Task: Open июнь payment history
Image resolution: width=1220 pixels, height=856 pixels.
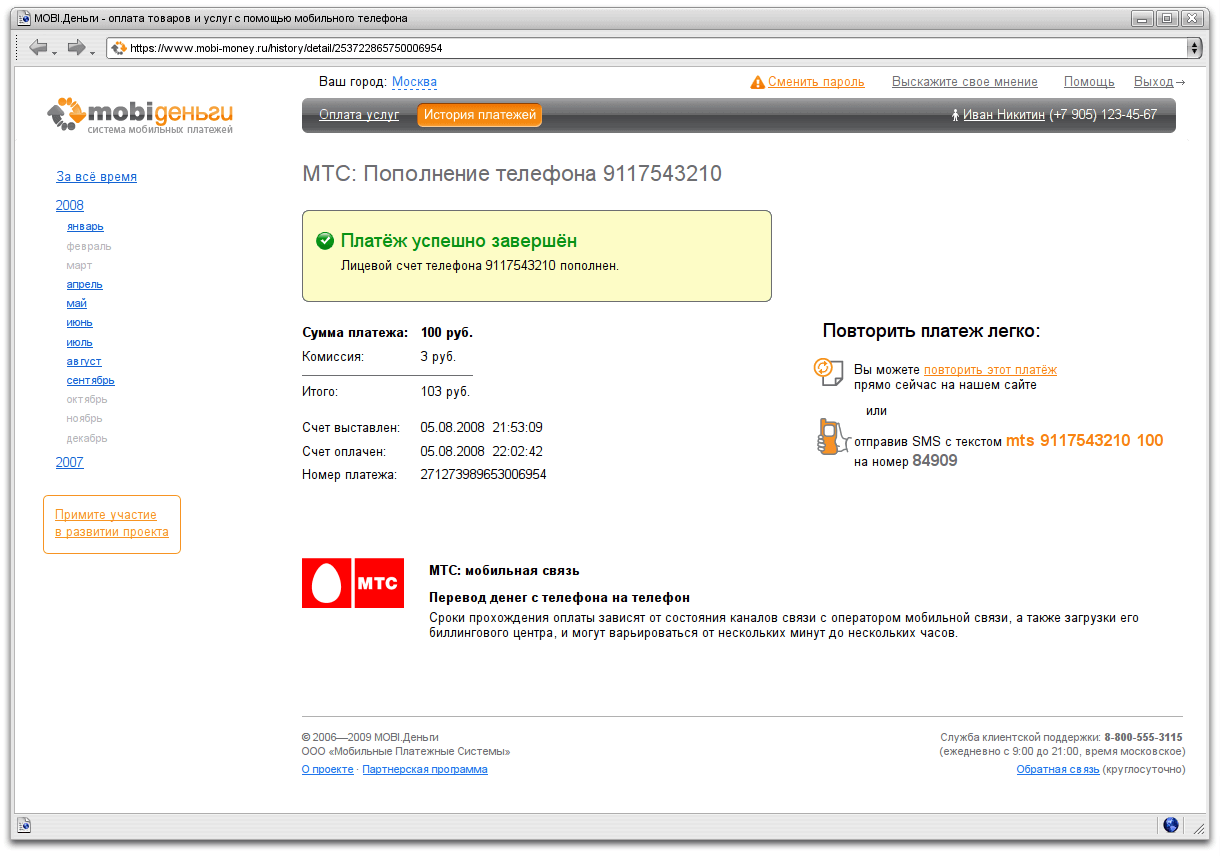Action: 80,323
